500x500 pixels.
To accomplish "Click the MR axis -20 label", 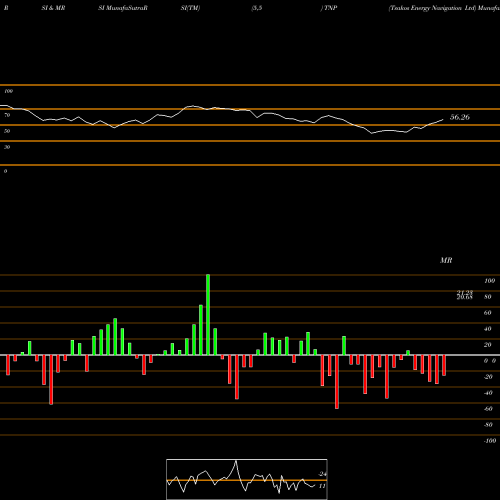I will click(x=488, y=377).
